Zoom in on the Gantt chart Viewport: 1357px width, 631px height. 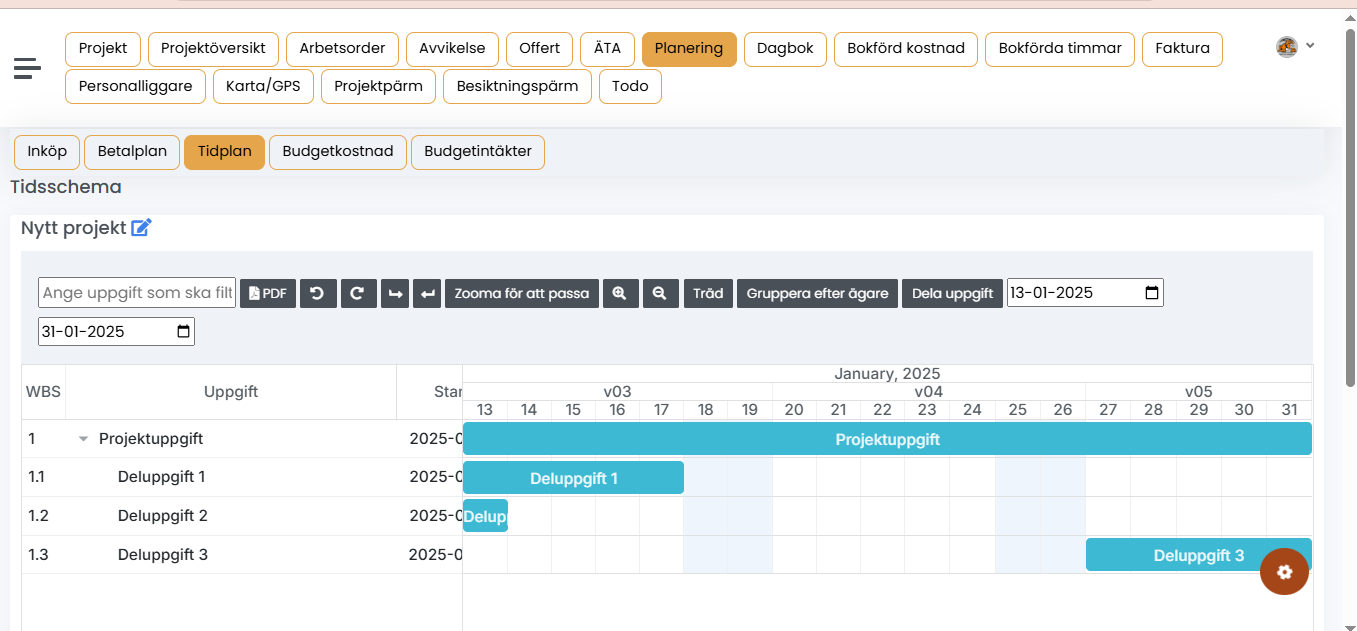620,293
